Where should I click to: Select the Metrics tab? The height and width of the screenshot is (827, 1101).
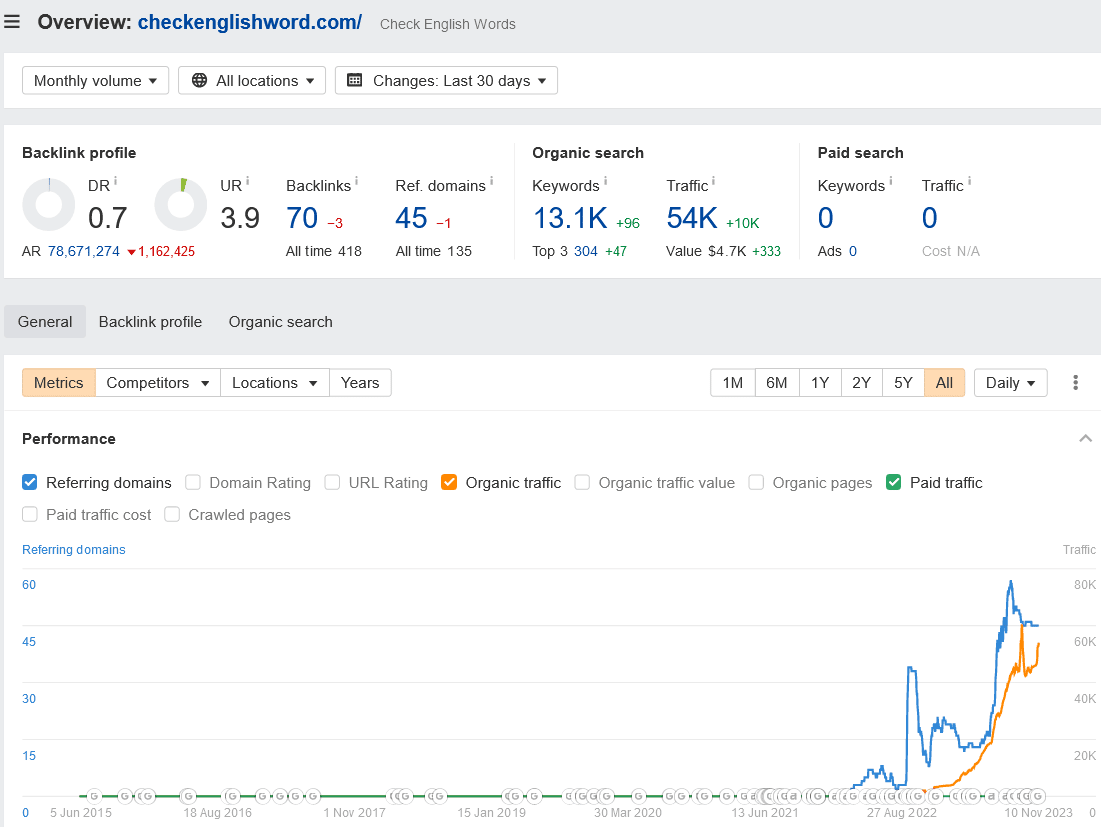(59, 383)
